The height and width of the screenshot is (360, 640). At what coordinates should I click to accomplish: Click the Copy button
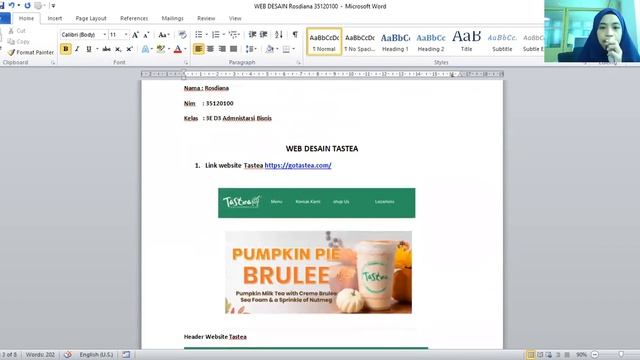coord(18,42)
